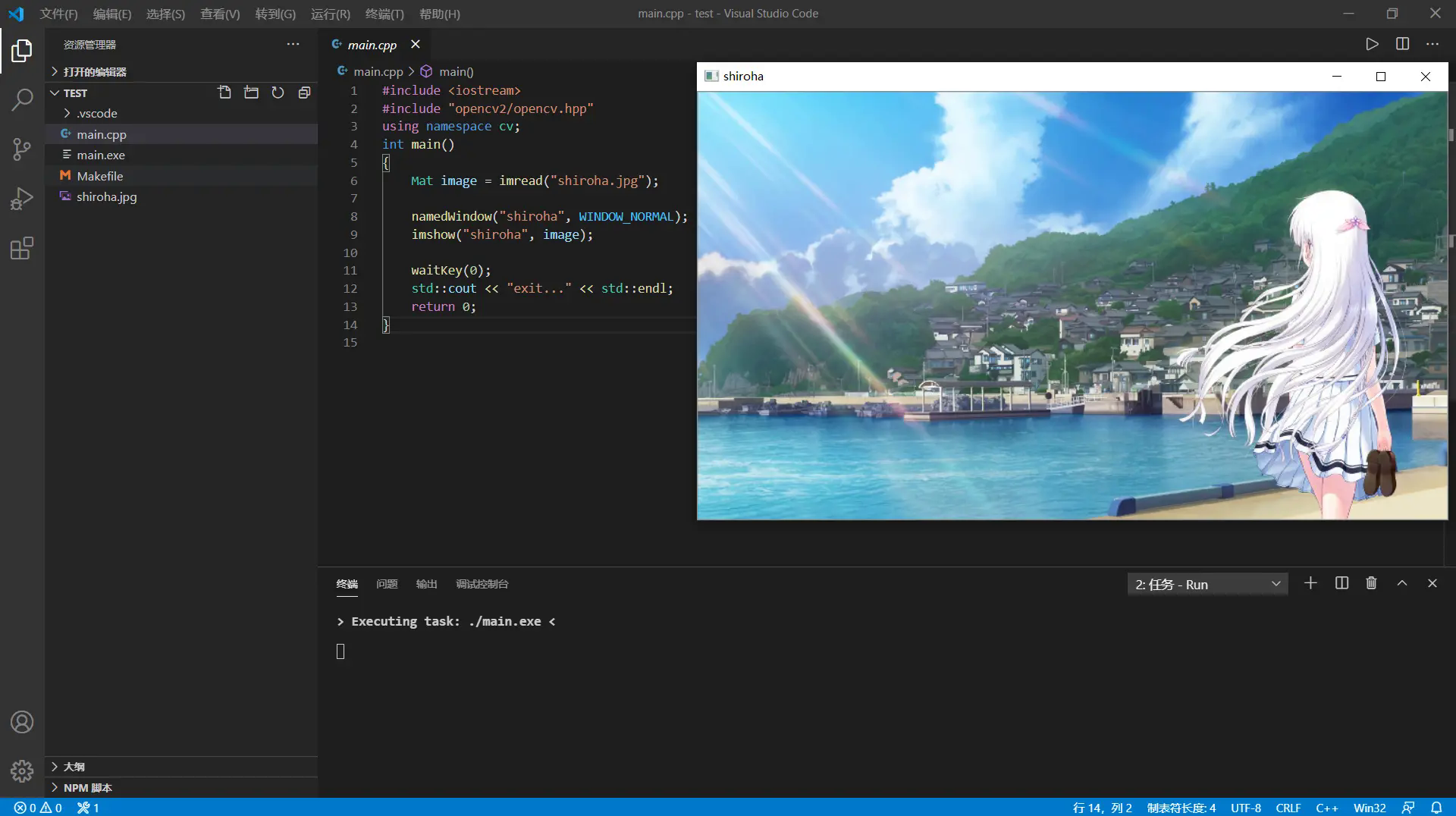Open the Extensions view

[22, 248]
